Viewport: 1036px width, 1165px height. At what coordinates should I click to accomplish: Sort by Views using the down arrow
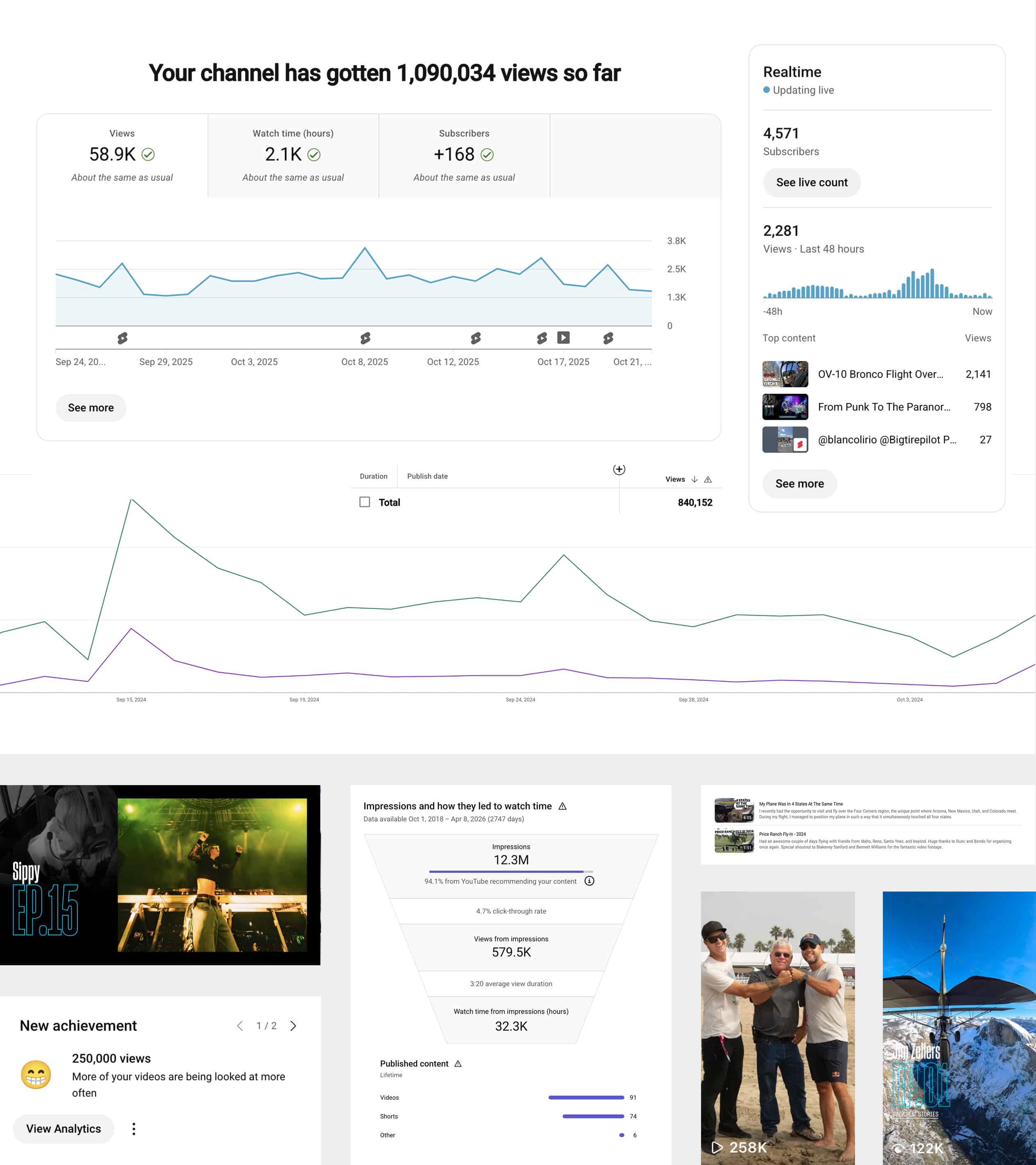point(694,479)
